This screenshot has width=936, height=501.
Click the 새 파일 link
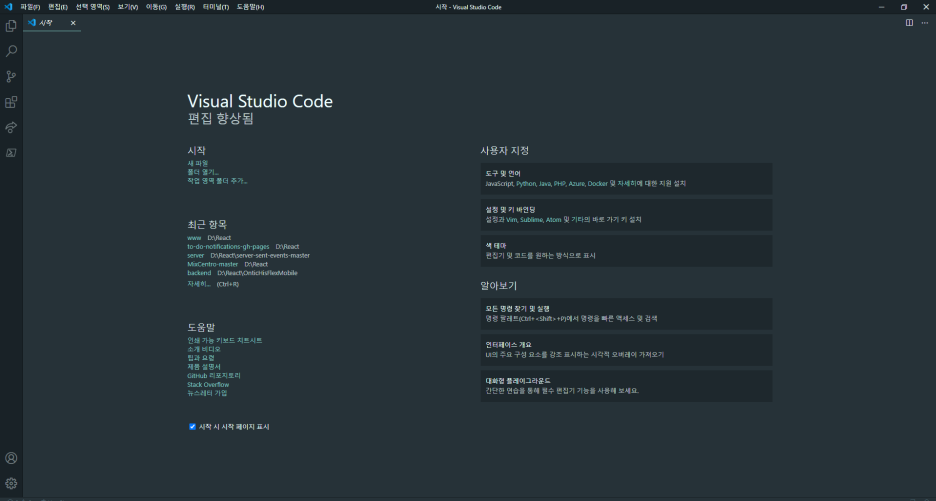(198, 163)
